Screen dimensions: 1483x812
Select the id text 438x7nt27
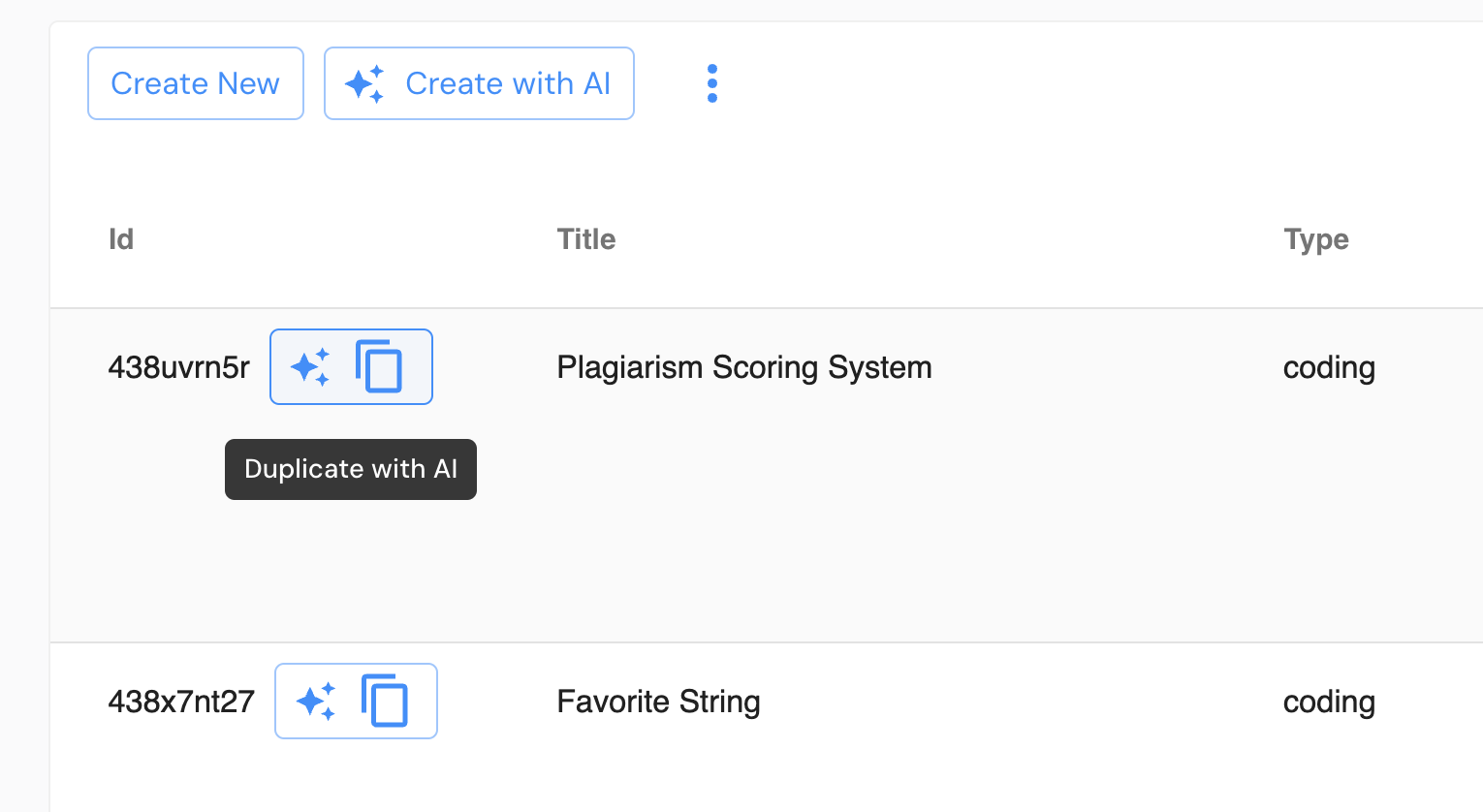181,702
